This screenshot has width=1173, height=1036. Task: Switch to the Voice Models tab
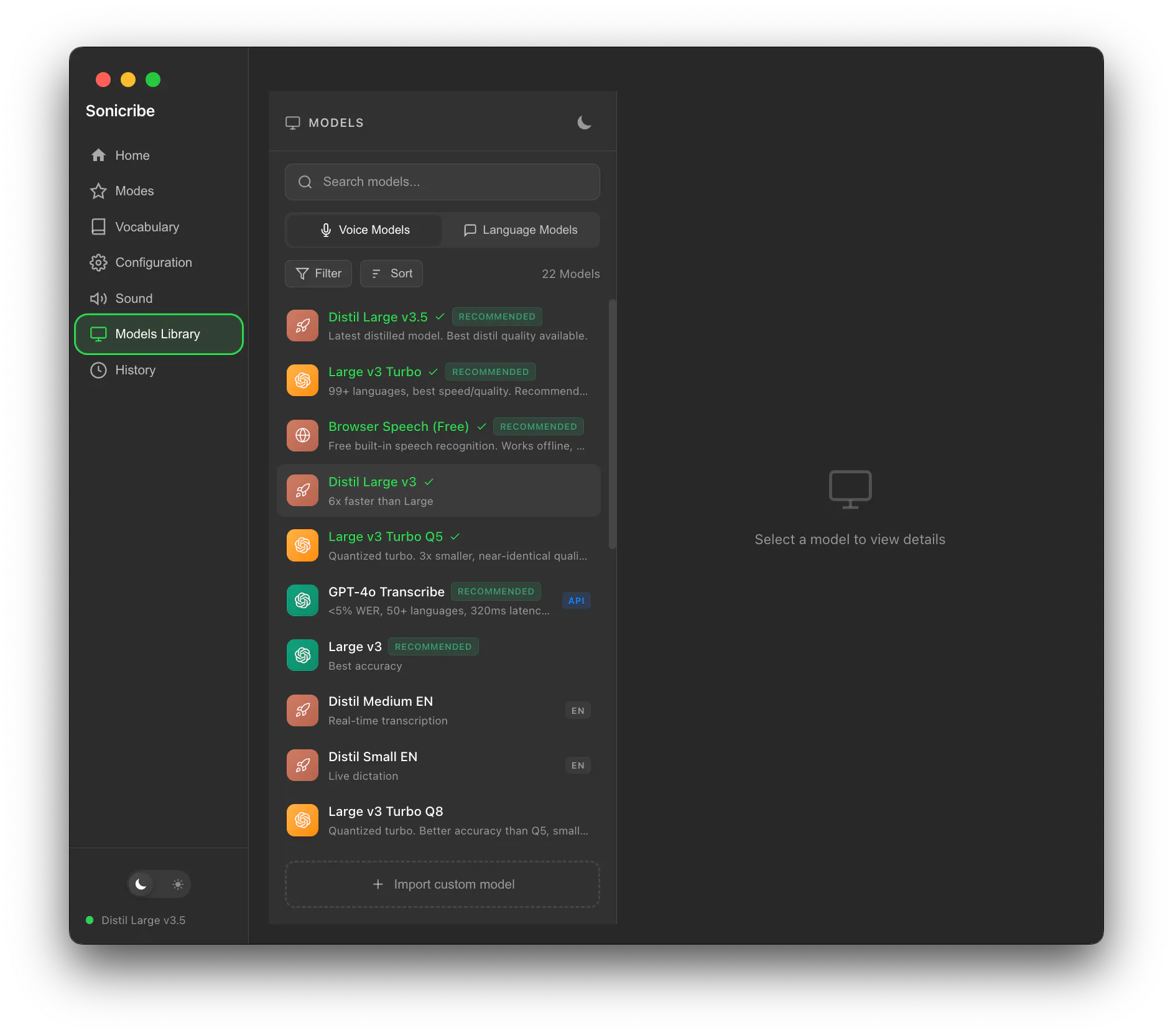click(364, 230)
